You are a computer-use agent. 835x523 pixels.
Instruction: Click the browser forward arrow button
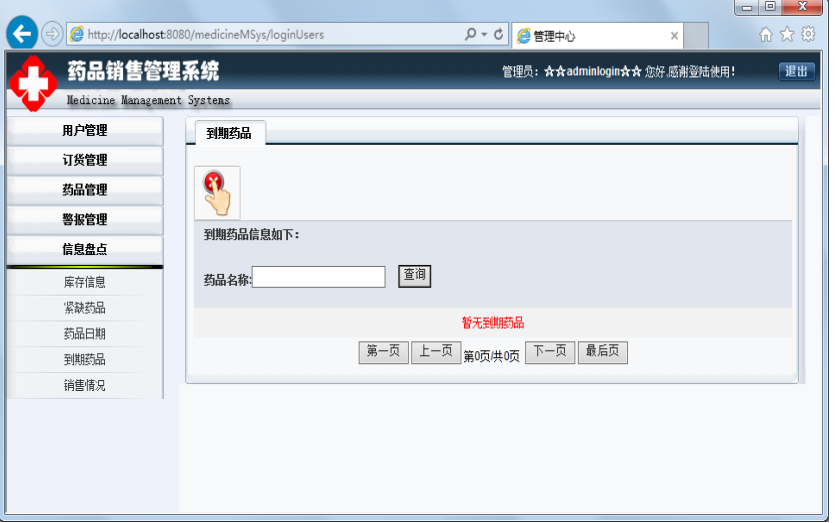52,34
